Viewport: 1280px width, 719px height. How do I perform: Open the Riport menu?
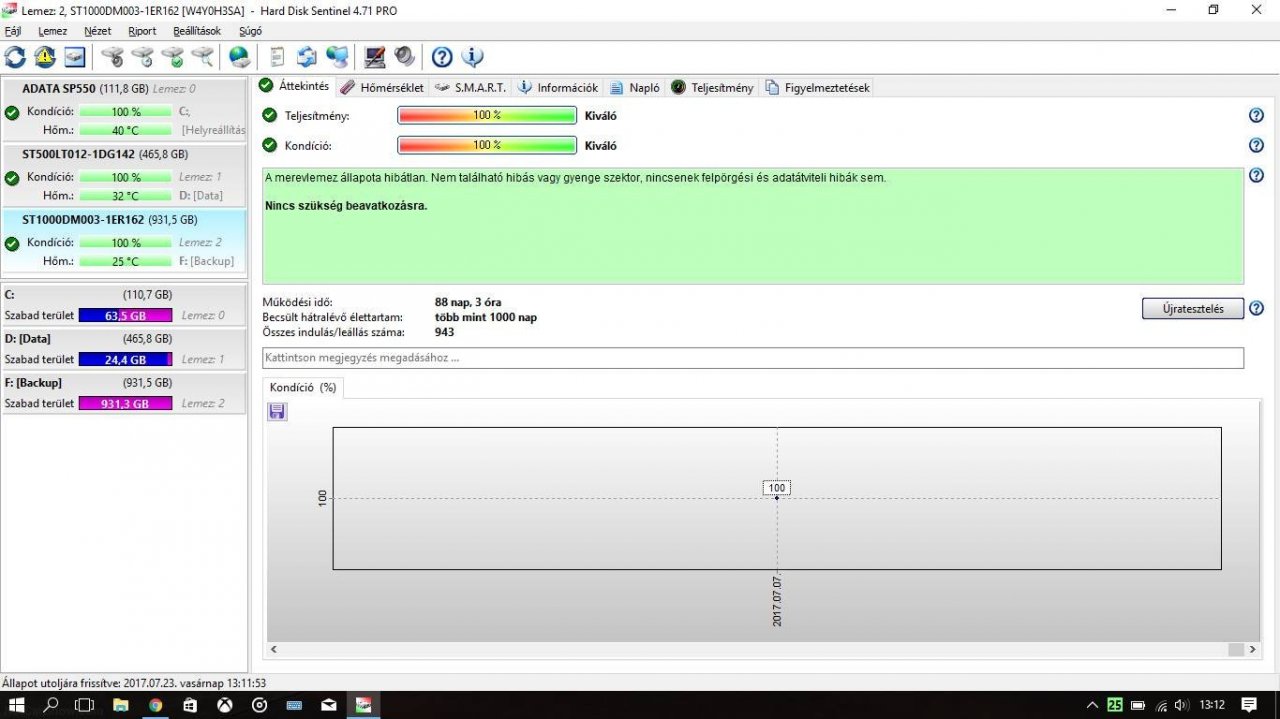coord(142,31)
